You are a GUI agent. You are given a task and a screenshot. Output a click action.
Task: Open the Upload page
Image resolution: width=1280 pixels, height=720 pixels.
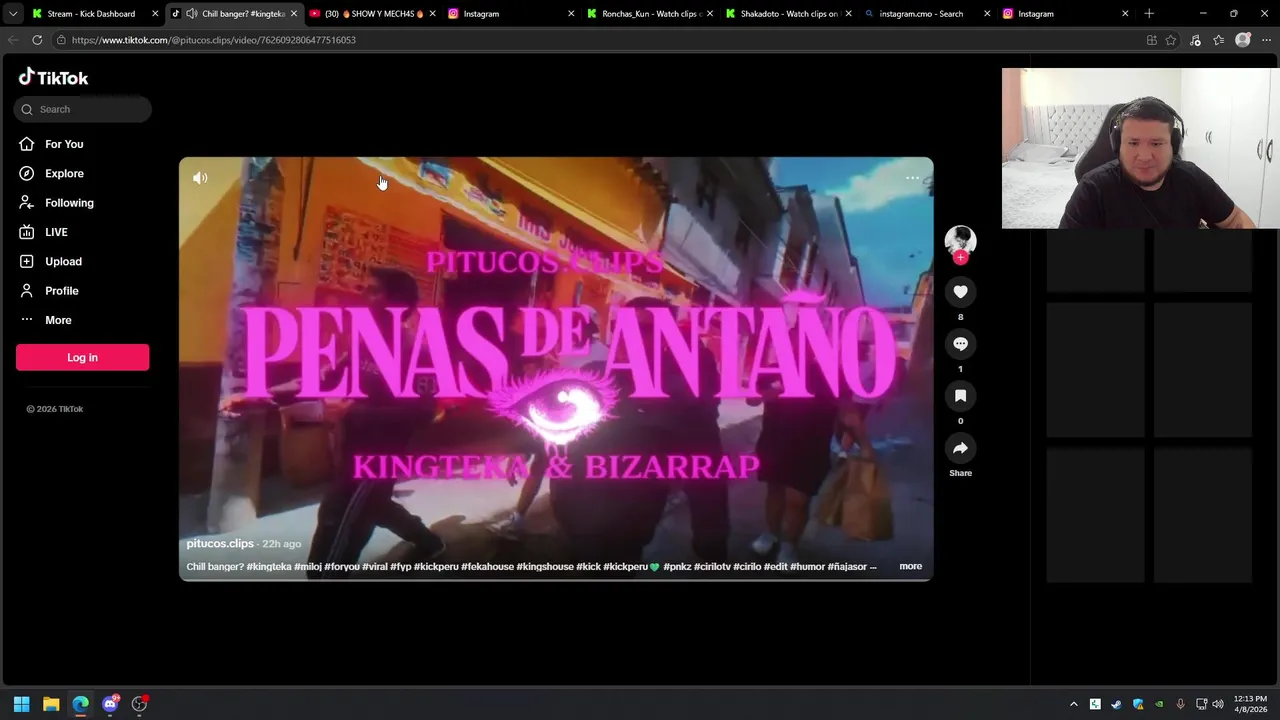point(63,261)
